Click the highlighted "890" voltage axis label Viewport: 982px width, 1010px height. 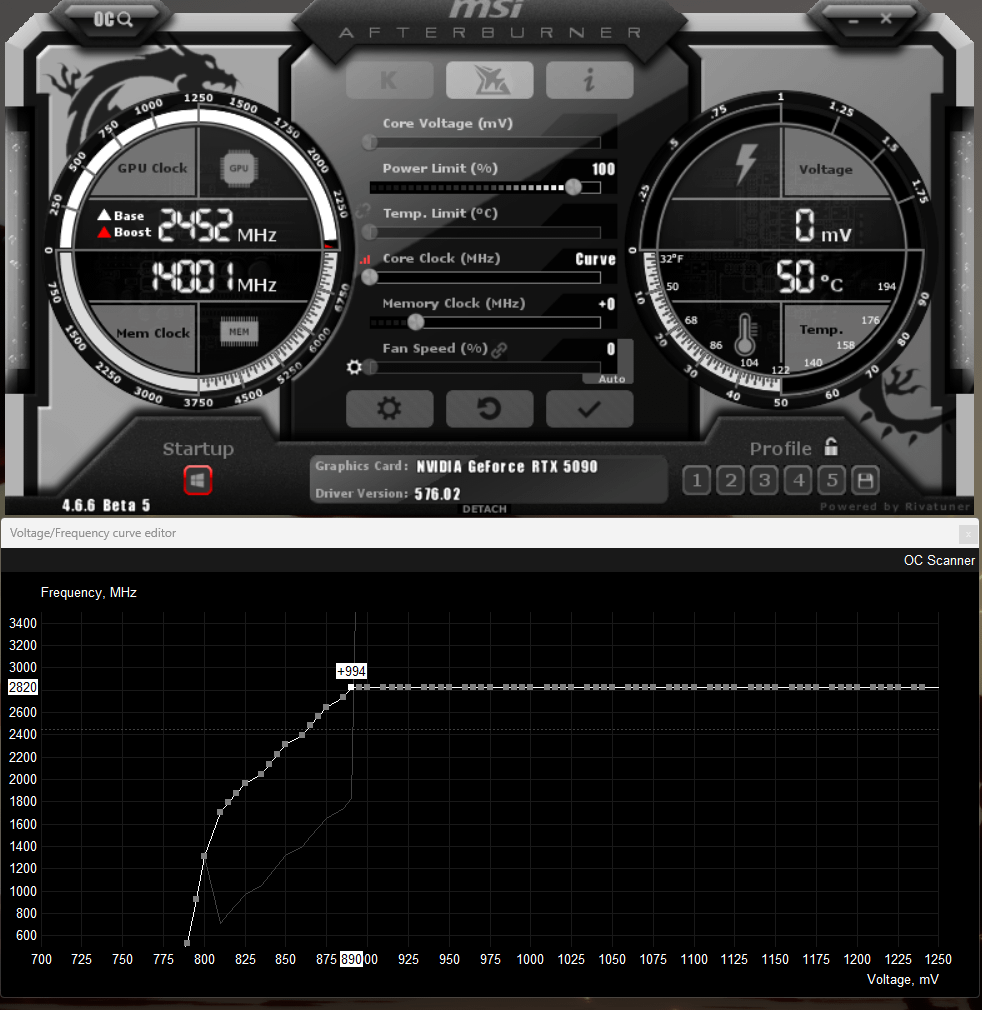tap(351, 959)
